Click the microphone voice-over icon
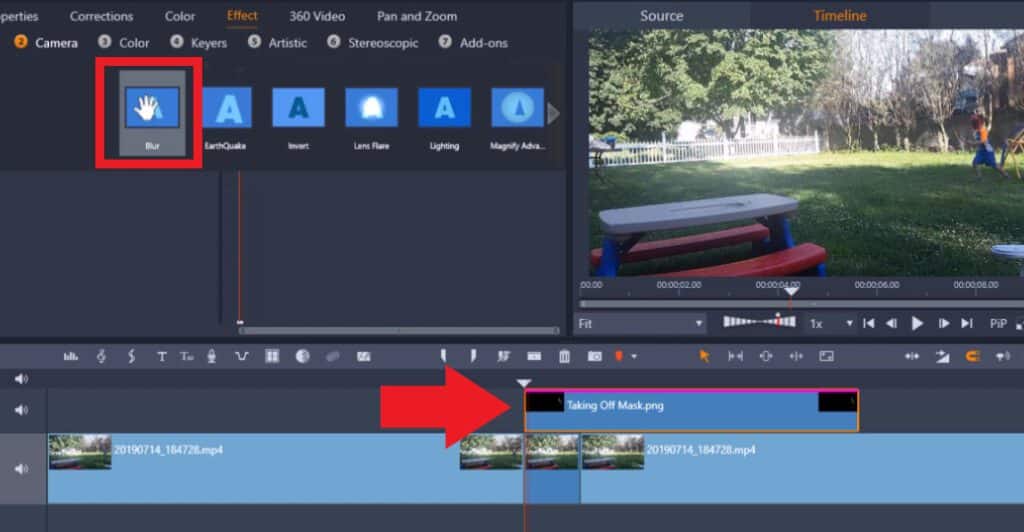Image resolution: width=1024 pixels, height=532 pixels. 211,356
